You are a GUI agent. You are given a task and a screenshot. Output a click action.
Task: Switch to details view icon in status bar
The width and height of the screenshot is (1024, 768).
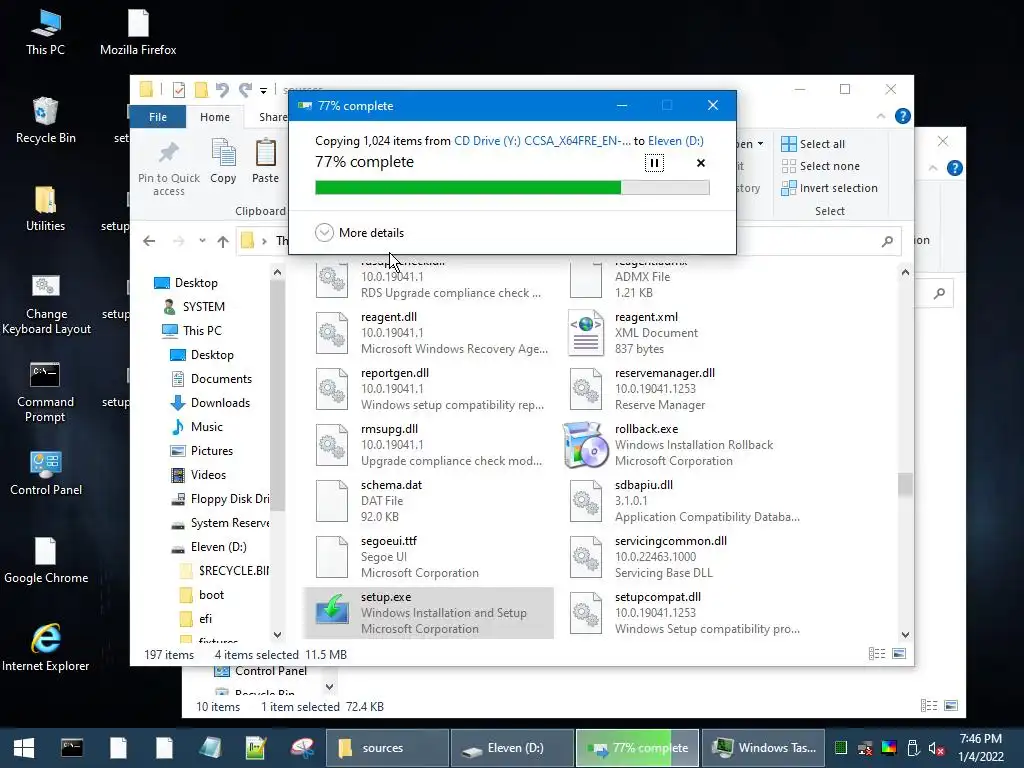coord(877,654)
